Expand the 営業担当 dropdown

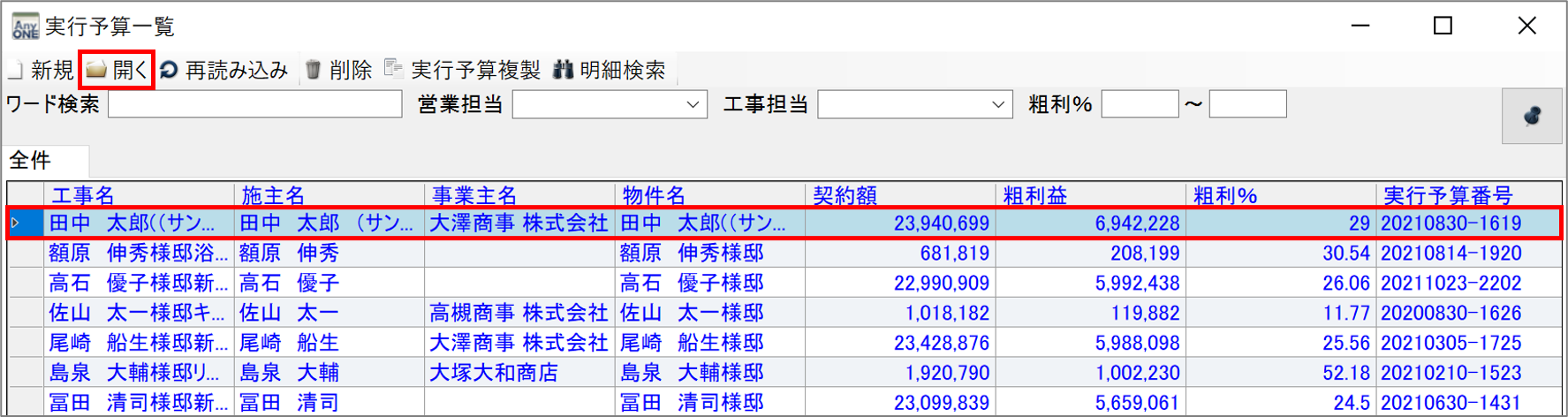pos(693,105)
